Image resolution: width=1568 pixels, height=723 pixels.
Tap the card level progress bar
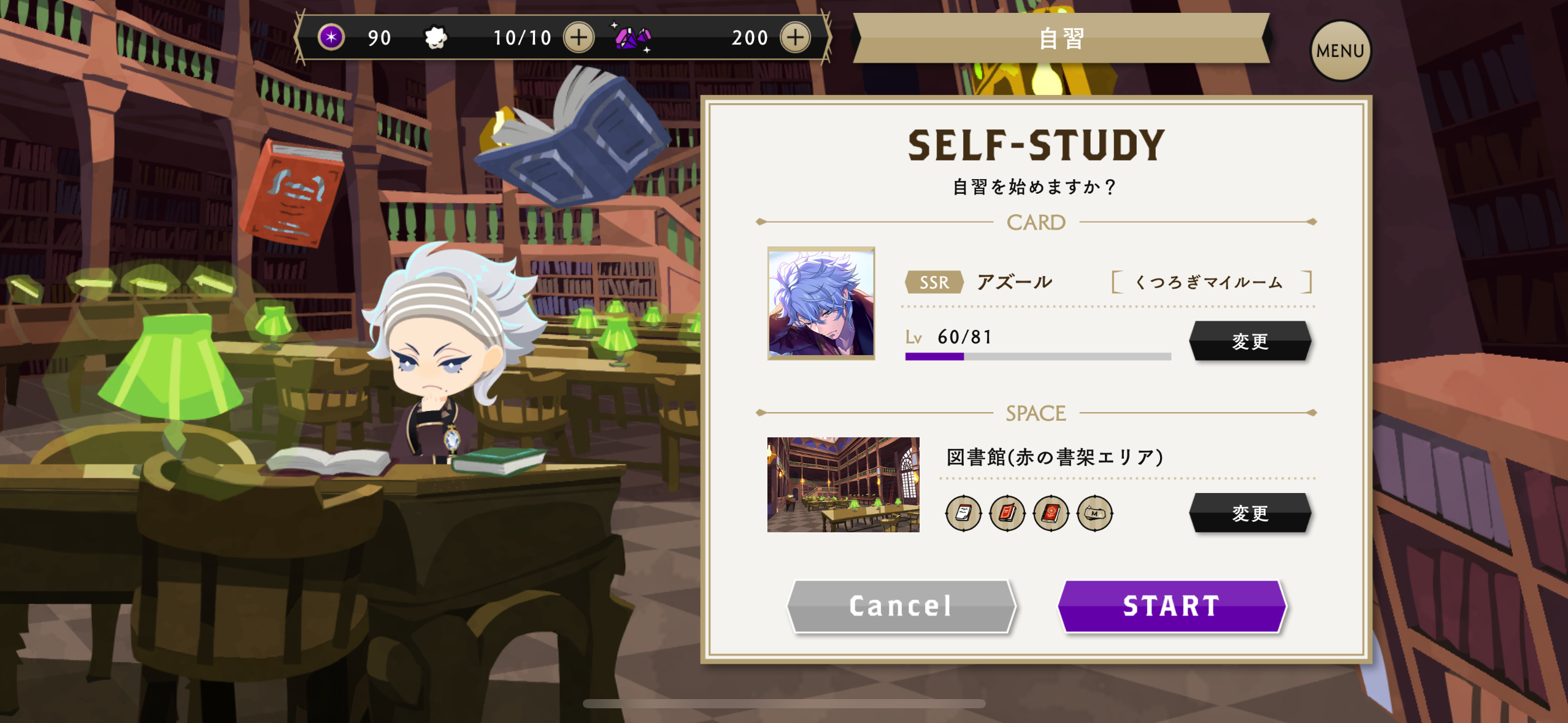pos(1038,356)
